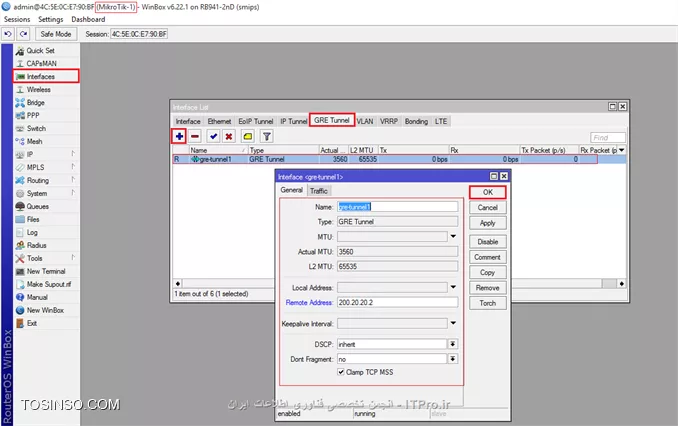Click the Remove button
This screenshot has width=678, height=426.
(x=488, y=288)
